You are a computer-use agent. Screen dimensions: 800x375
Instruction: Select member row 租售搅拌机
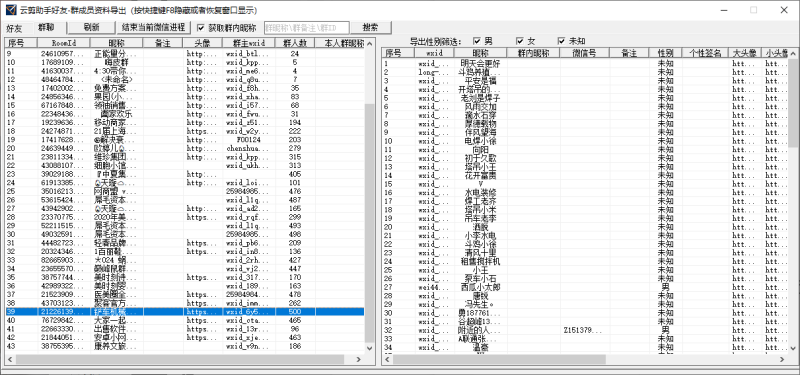(x=585, y=262)
